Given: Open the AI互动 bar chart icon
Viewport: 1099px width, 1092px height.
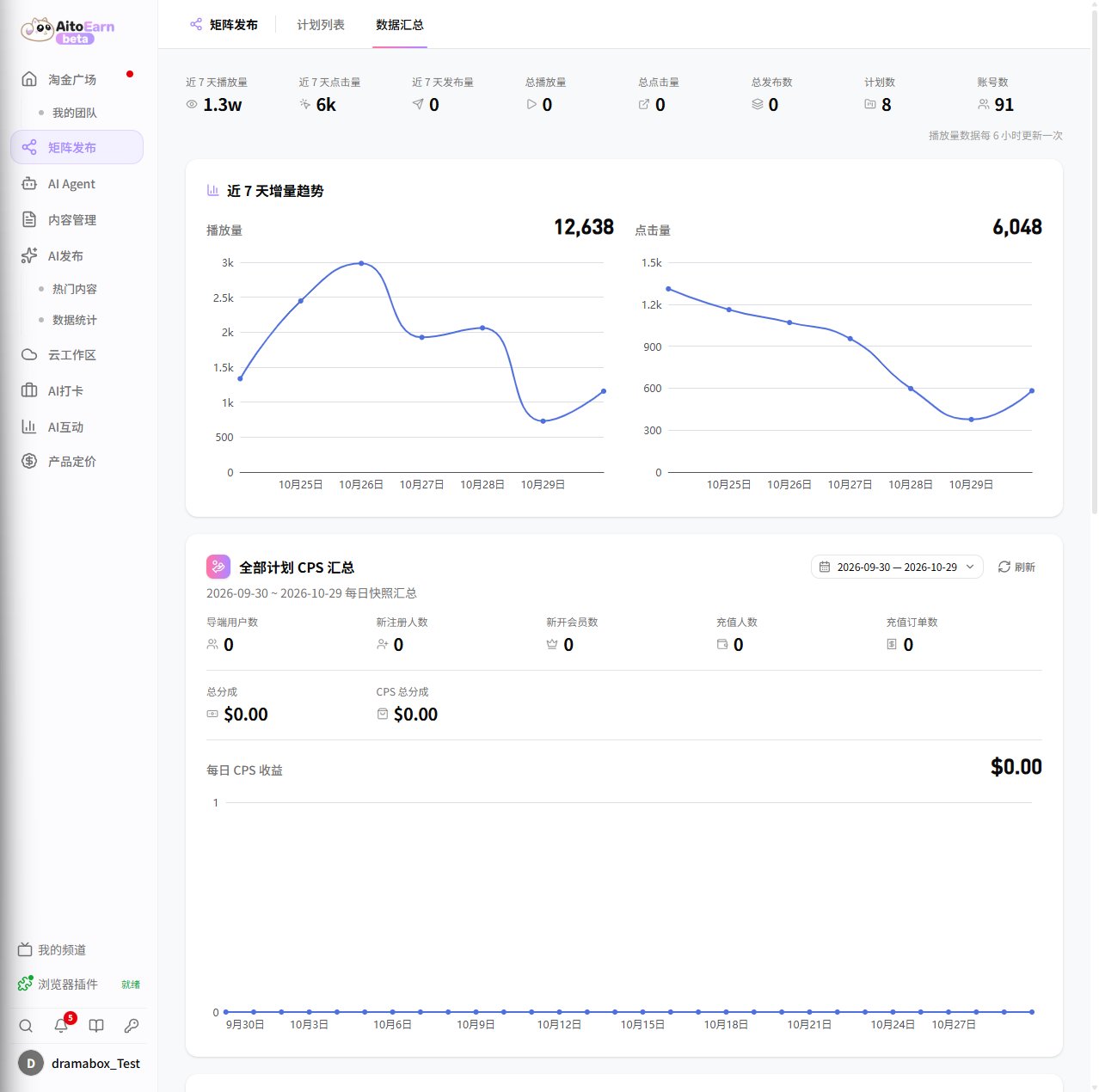Looking at the screenshot, I should pyautogui.click(x=29, y=426).
